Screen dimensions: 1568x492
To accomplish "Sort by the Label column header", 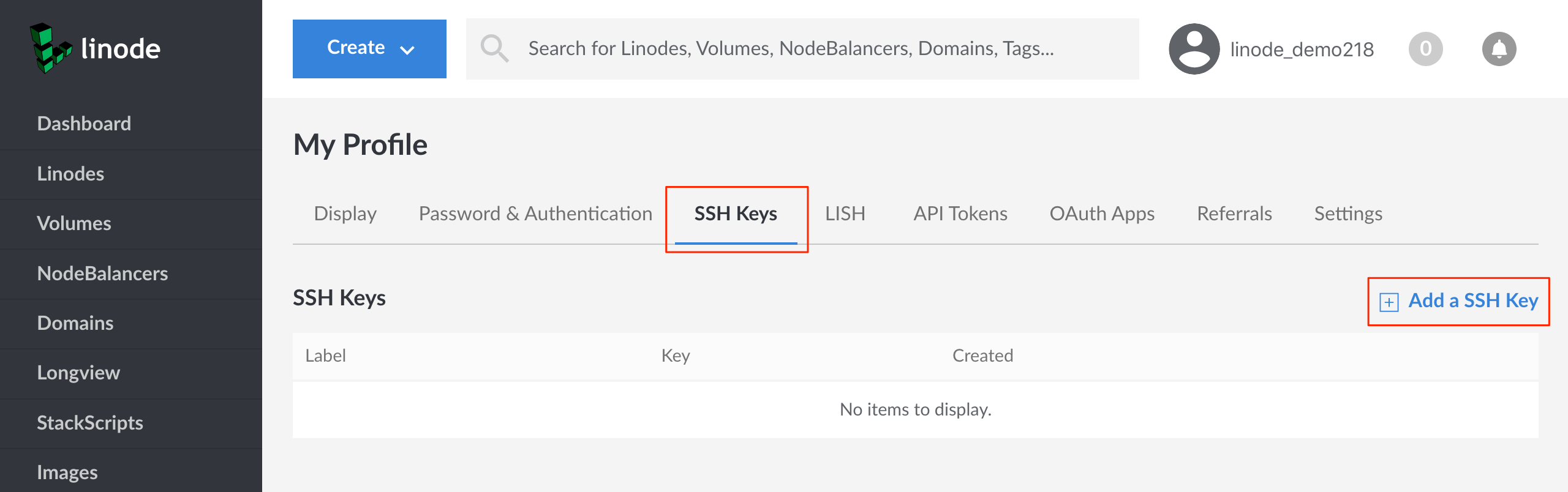I will [x=325, y=356].
